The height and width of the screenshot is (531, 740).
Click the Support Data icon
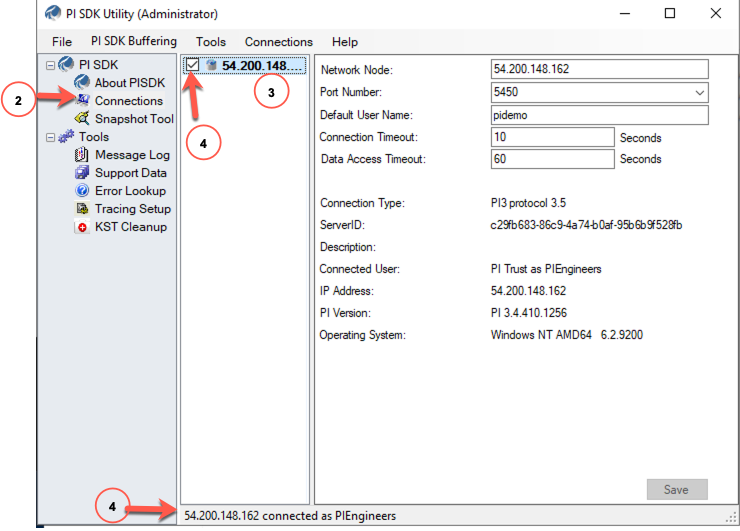pos(84,173)
